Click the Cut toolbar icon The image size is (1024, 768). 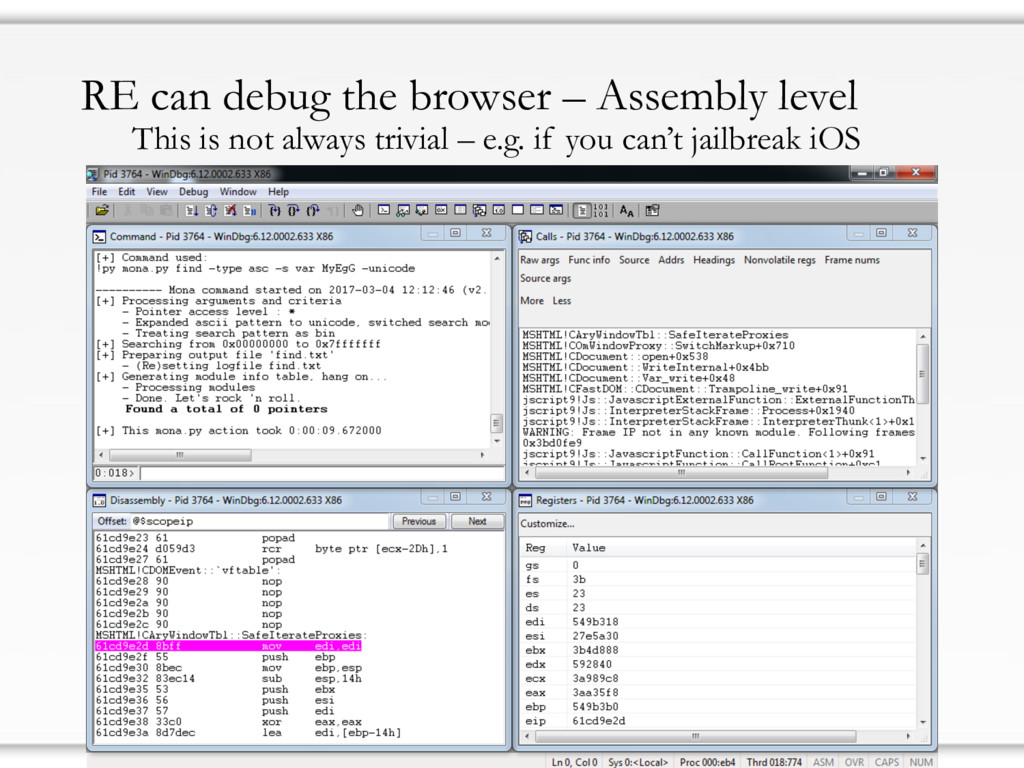128,210
